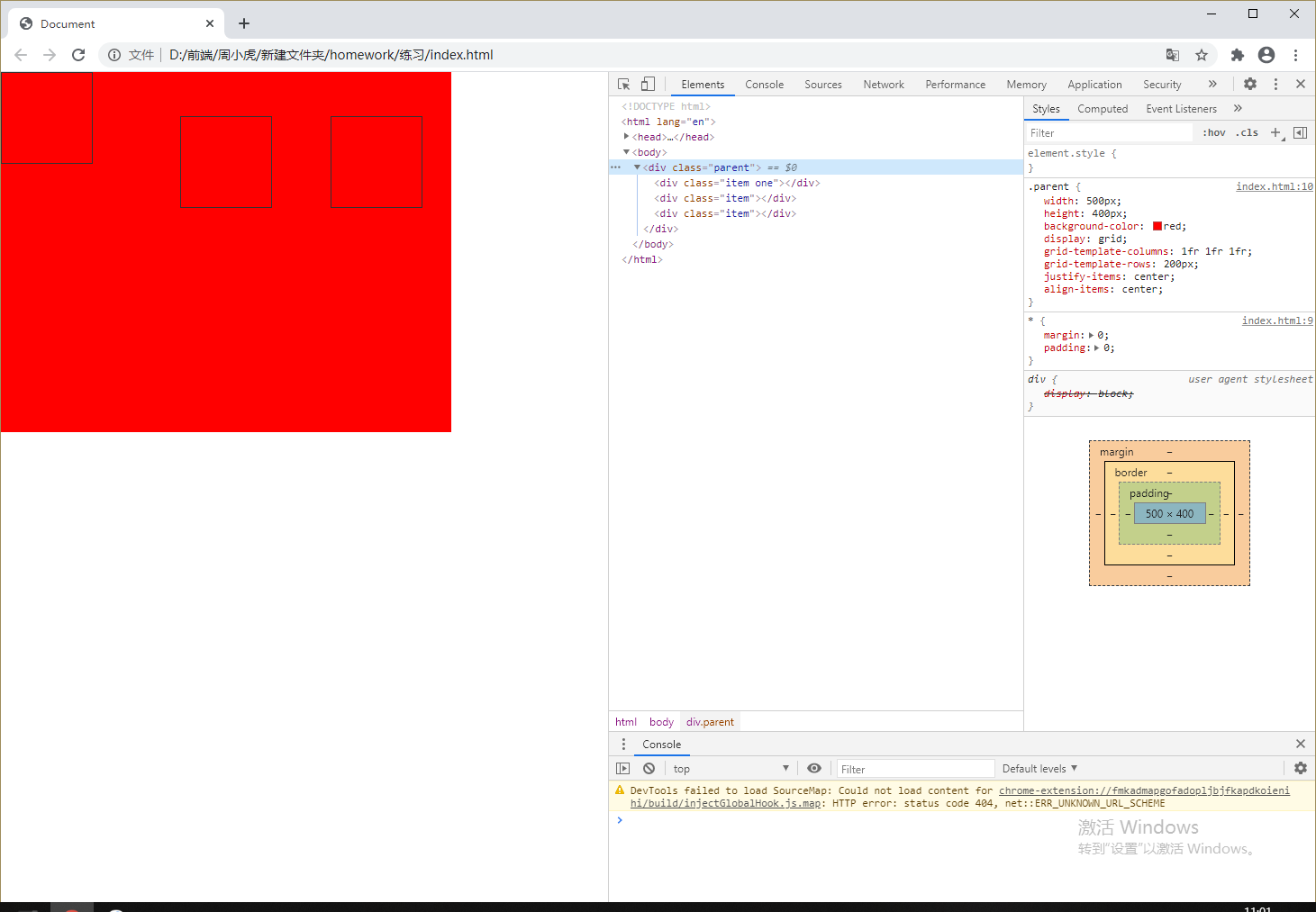
Task: Show more DevTools tabs chevron
Action: (x=1212, y=84)
